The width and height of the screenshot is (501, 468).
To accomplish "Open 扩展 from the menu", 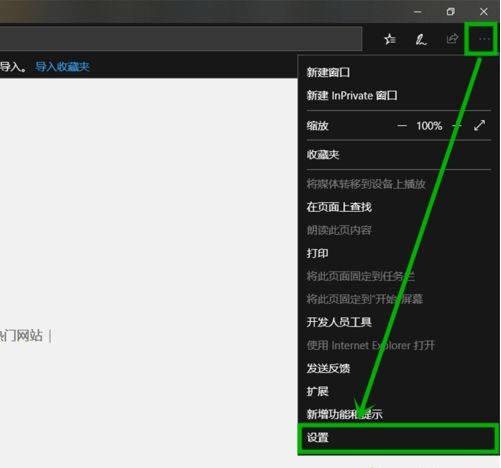I will [317, 391].
